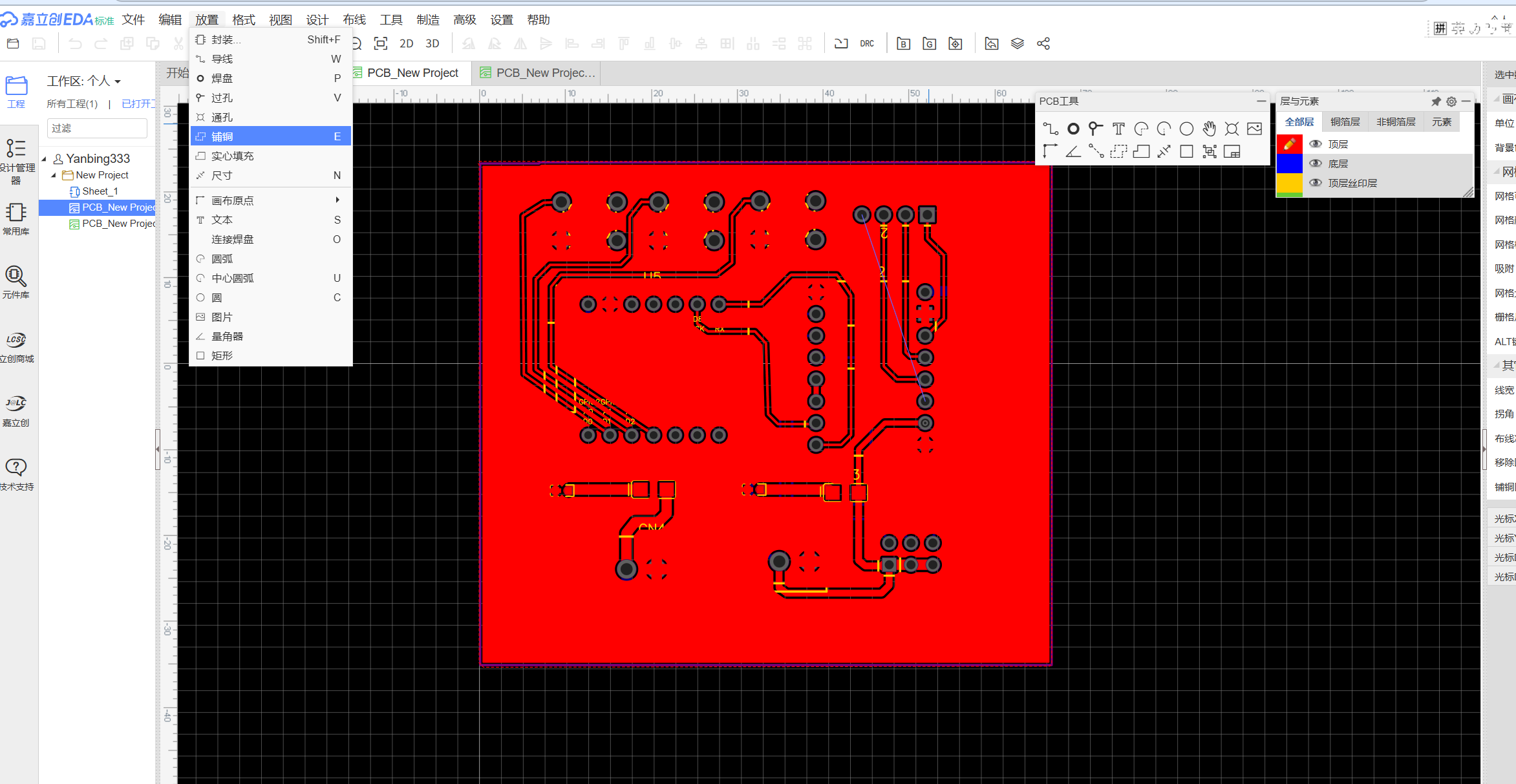Select the Arc tool in PCB Tools
1516x784 pixels.
click(1142, 129)
